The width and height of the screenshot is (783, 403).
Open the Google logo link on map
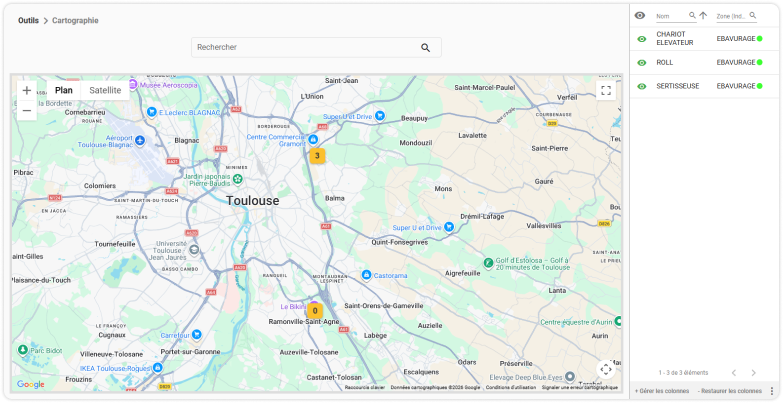[x=30, y=385]
